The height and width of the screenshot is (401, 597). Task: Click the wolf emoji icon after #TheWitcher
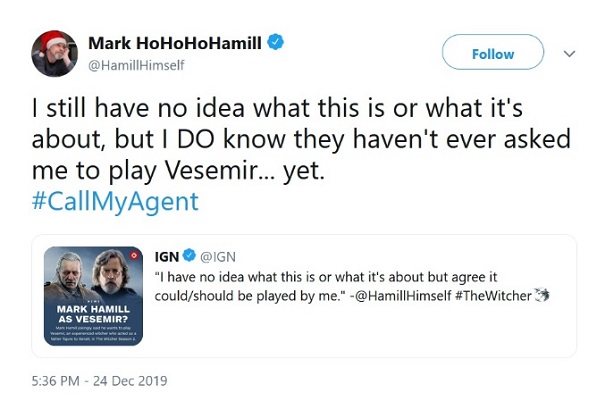[541, 295]
